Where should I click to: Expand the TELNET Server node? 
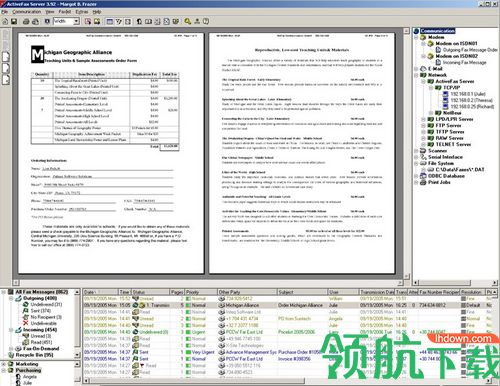[424, 145]
